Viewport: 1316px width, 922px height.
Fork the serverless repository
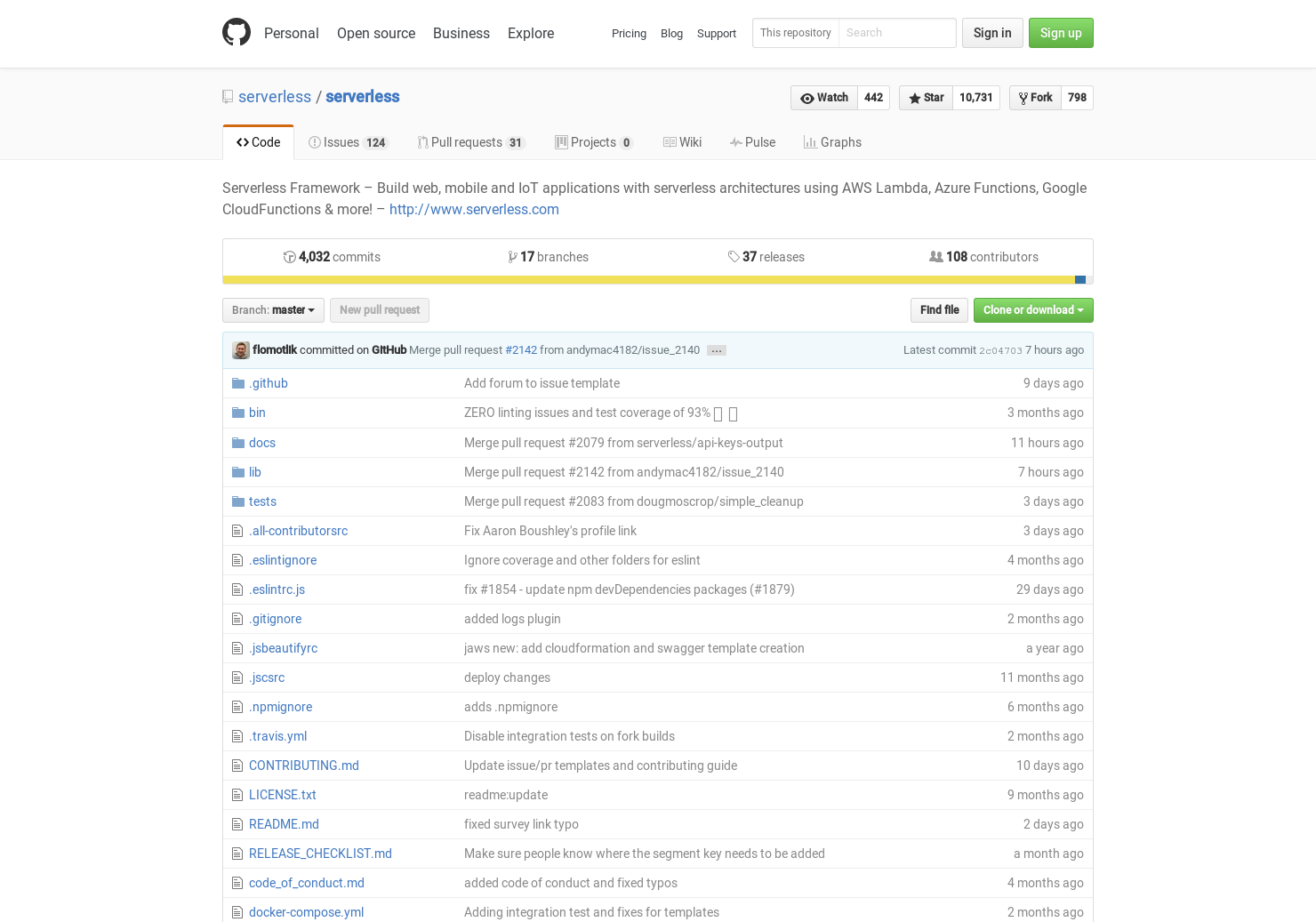(1035, 98)
